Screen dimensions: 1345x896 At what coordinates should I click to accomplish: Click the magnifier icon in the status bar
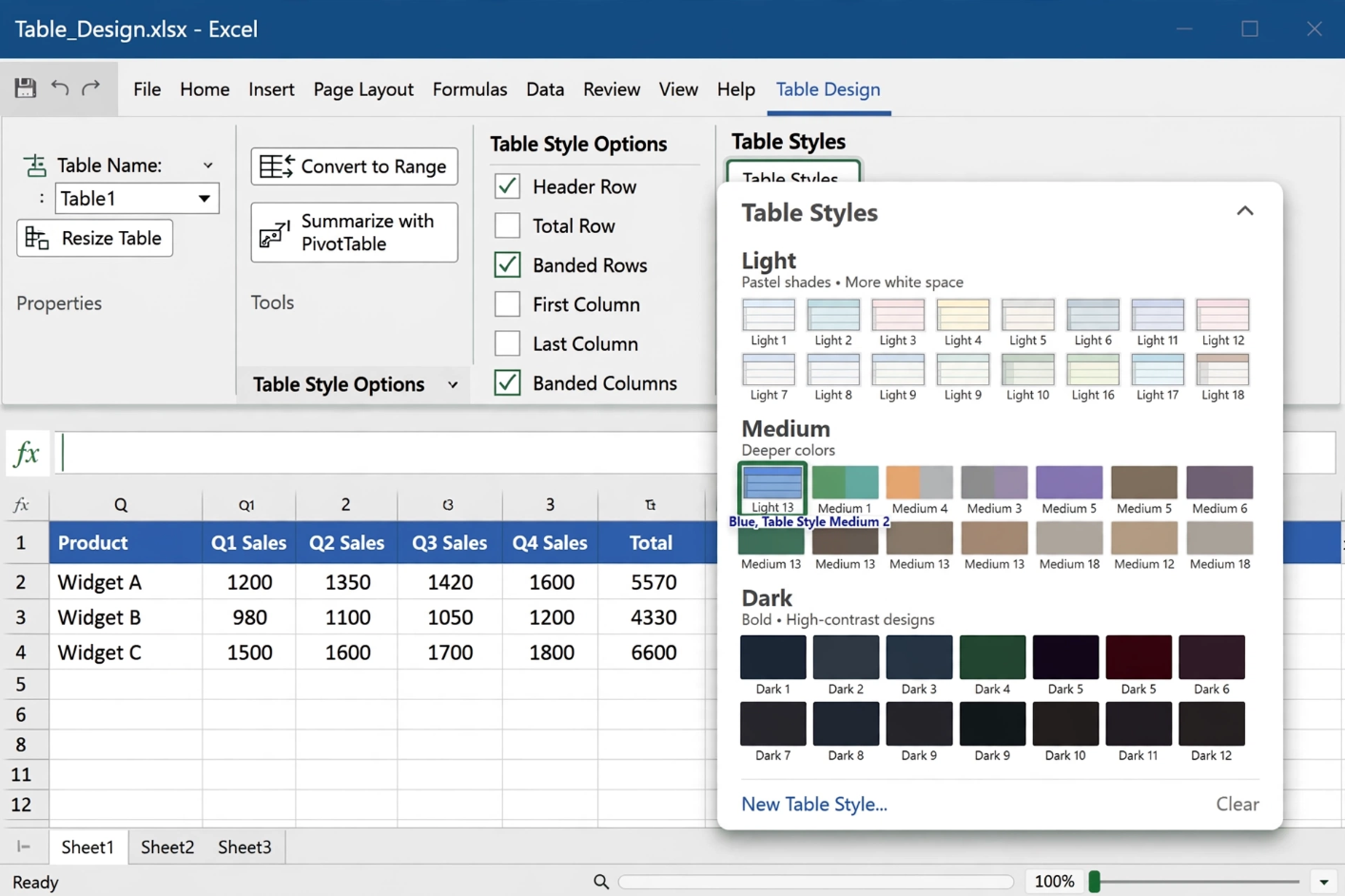pyautogui.click(x=601, y=882)
